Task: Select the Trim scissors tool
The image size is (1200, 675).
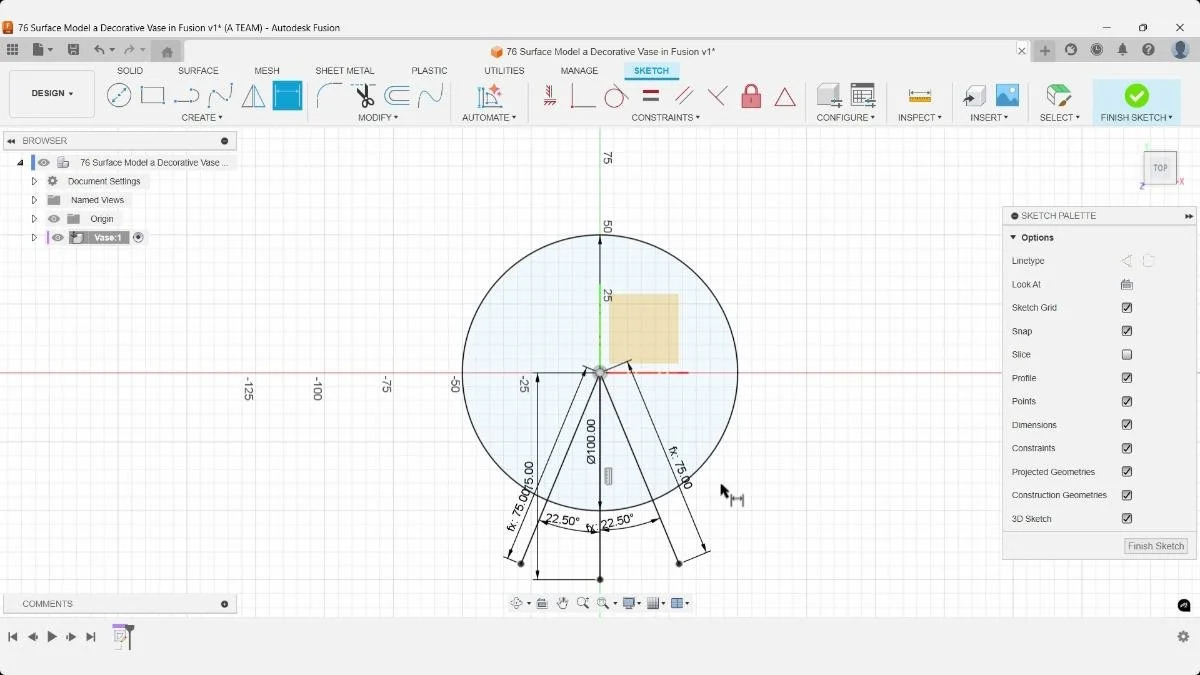Action: pyautogui.click(x=364, y=96)
